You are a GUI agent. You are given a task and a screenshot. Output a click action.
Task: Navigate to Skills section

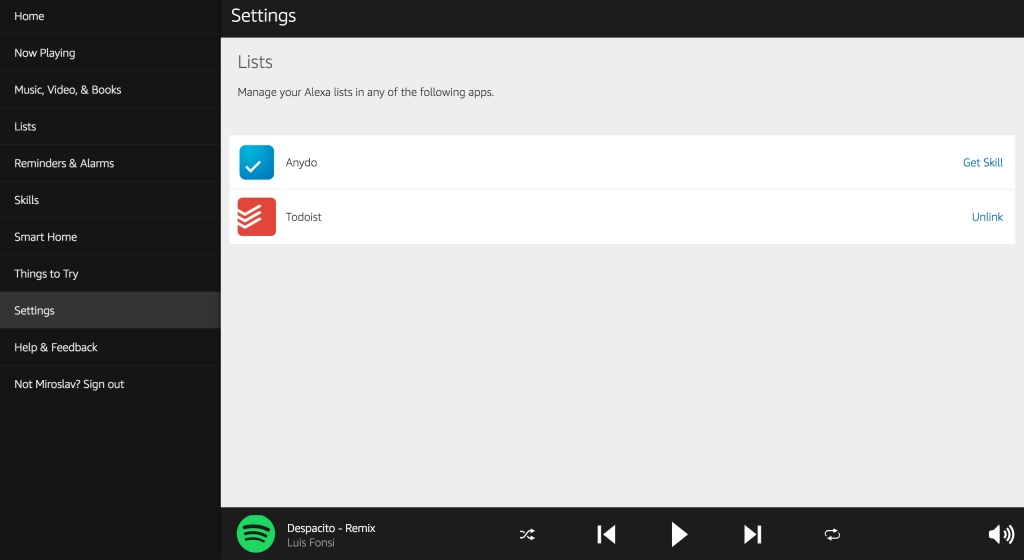[x=27, y=200]
